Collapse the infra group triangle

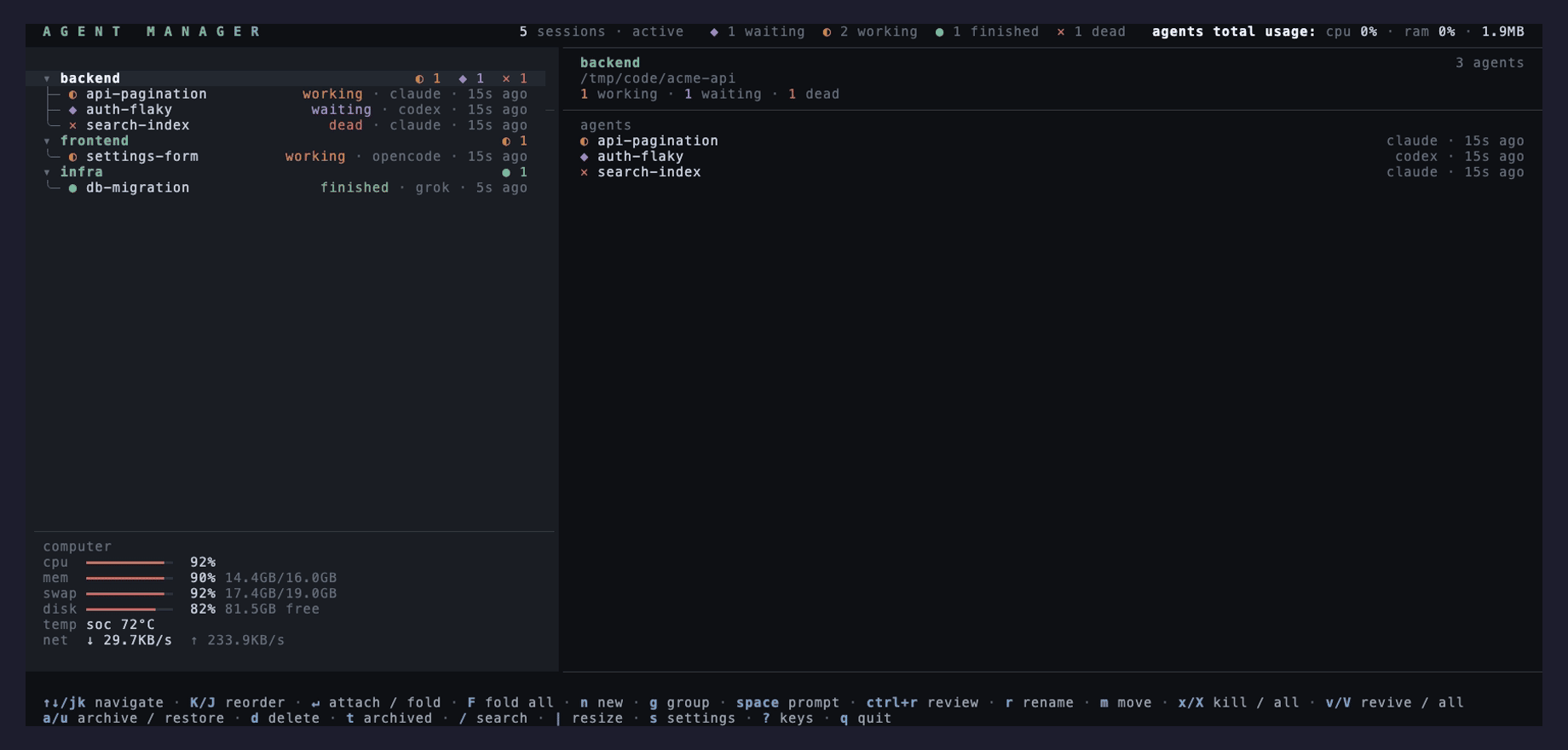click(47, 172)
